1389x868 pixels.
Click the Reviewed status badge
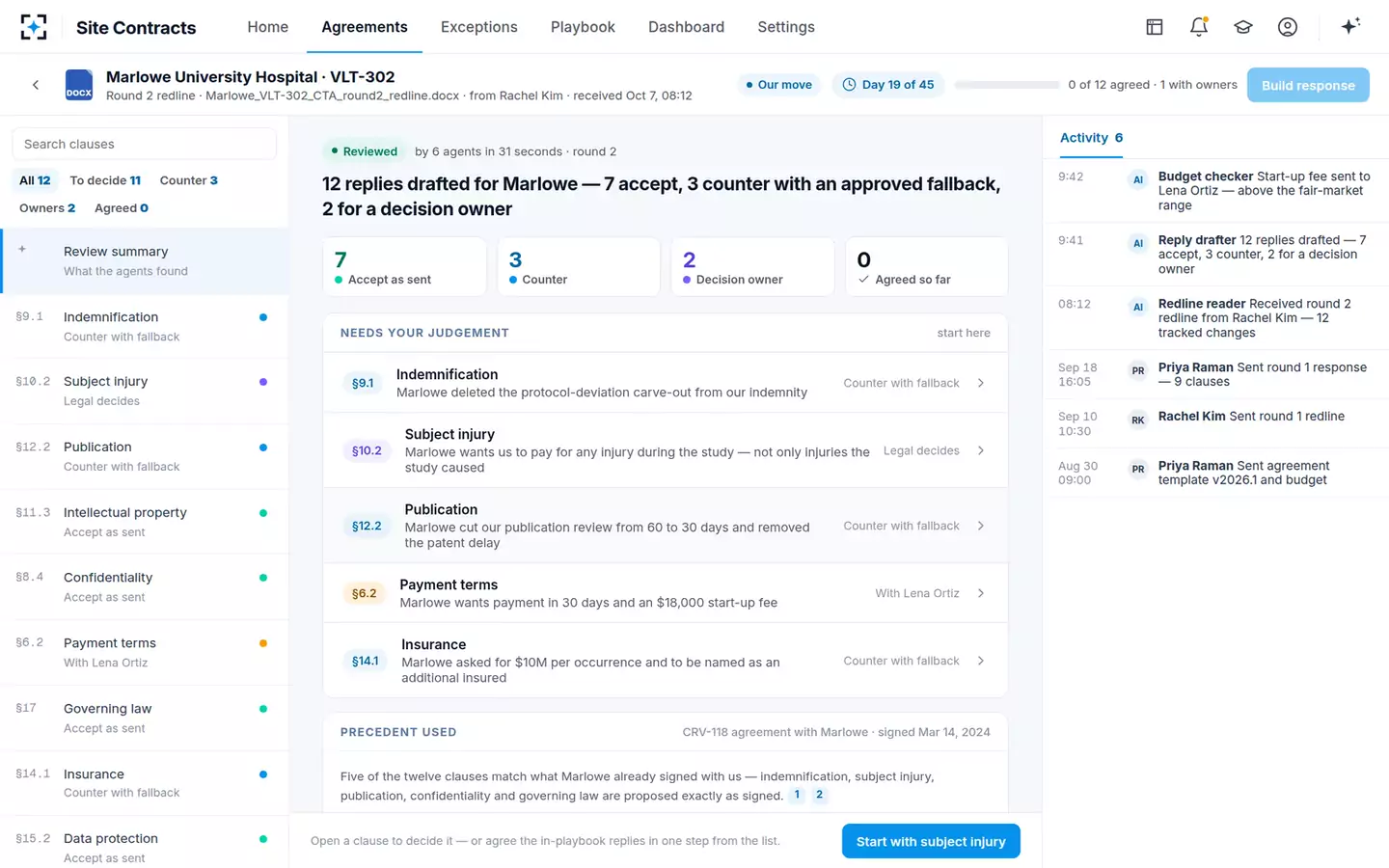[x=364, y=151]
